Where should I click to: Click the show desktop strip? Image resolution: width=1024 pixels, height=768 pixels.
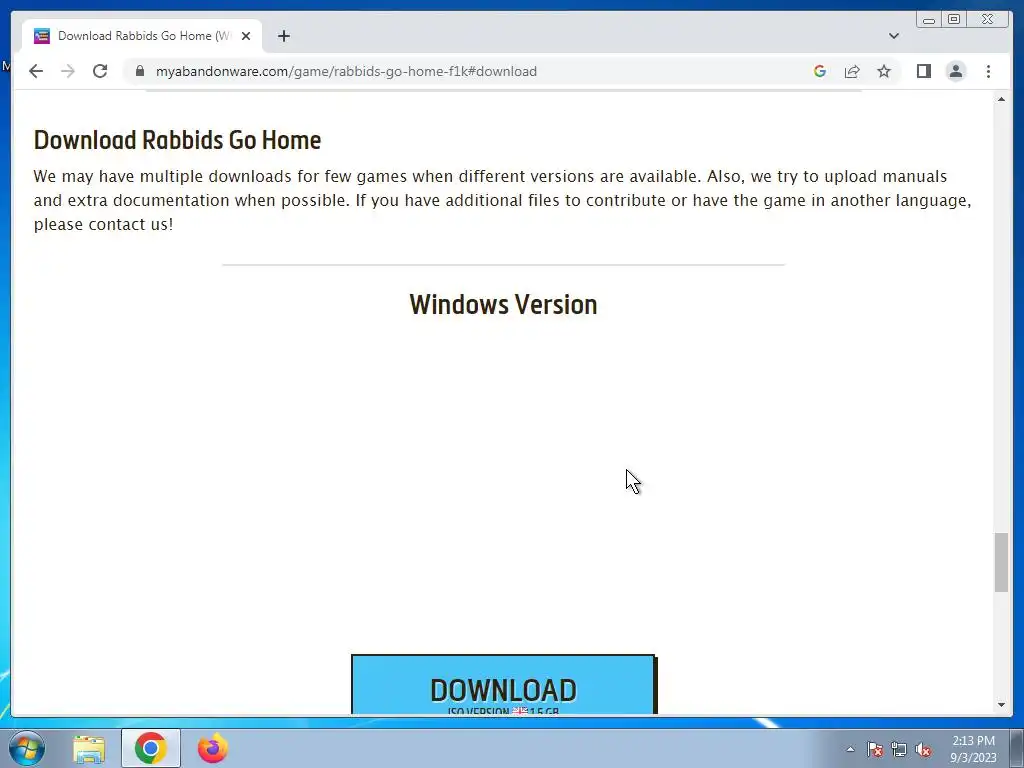(x=1017, y=748)
